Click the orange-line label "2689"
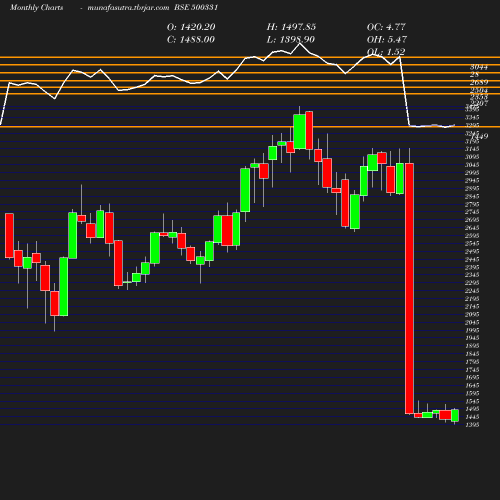The width and height of the screenshot is (500, 500). 479,82
